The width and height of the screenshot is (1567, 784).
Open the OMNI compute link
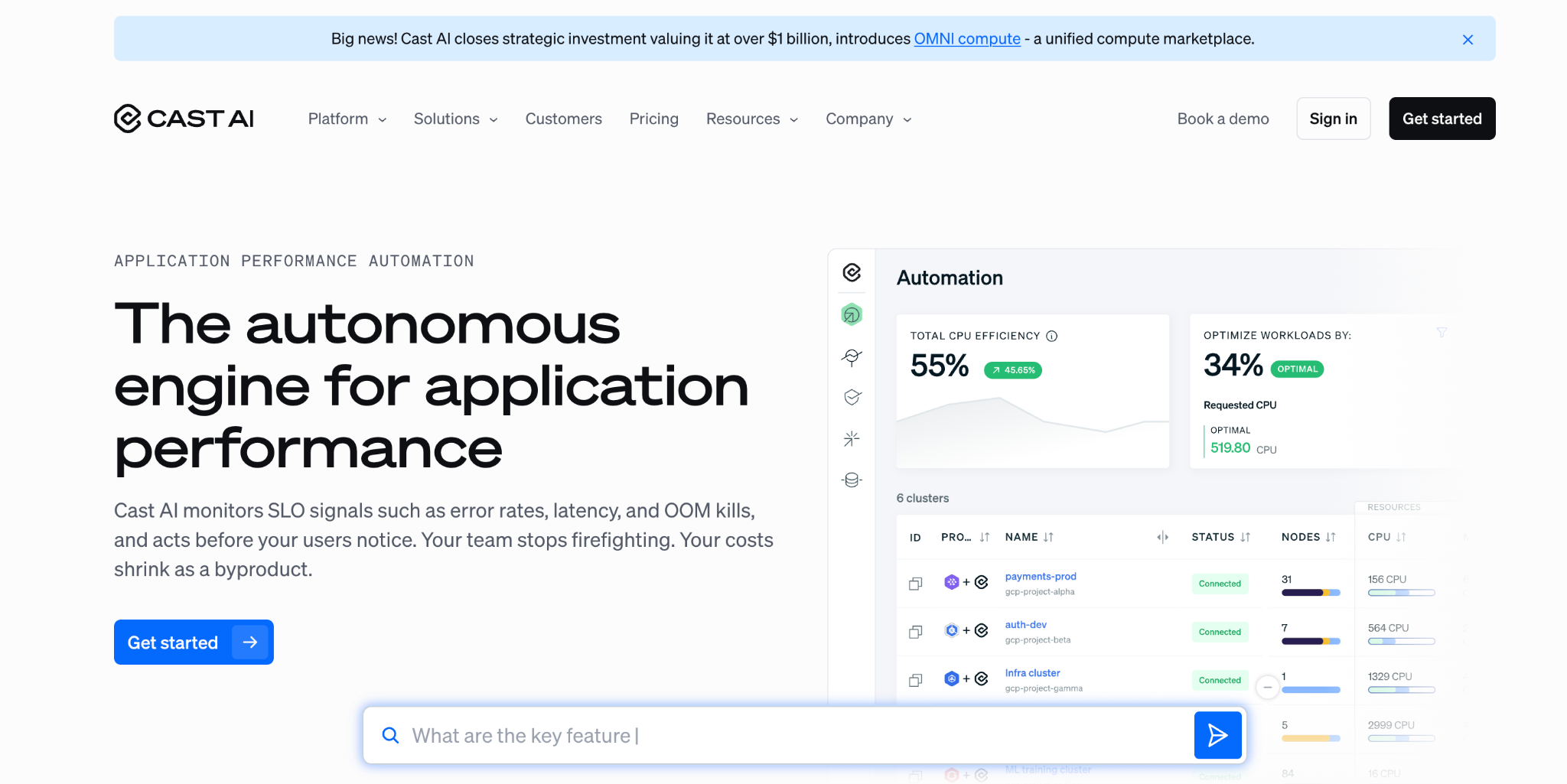[967, 39]
